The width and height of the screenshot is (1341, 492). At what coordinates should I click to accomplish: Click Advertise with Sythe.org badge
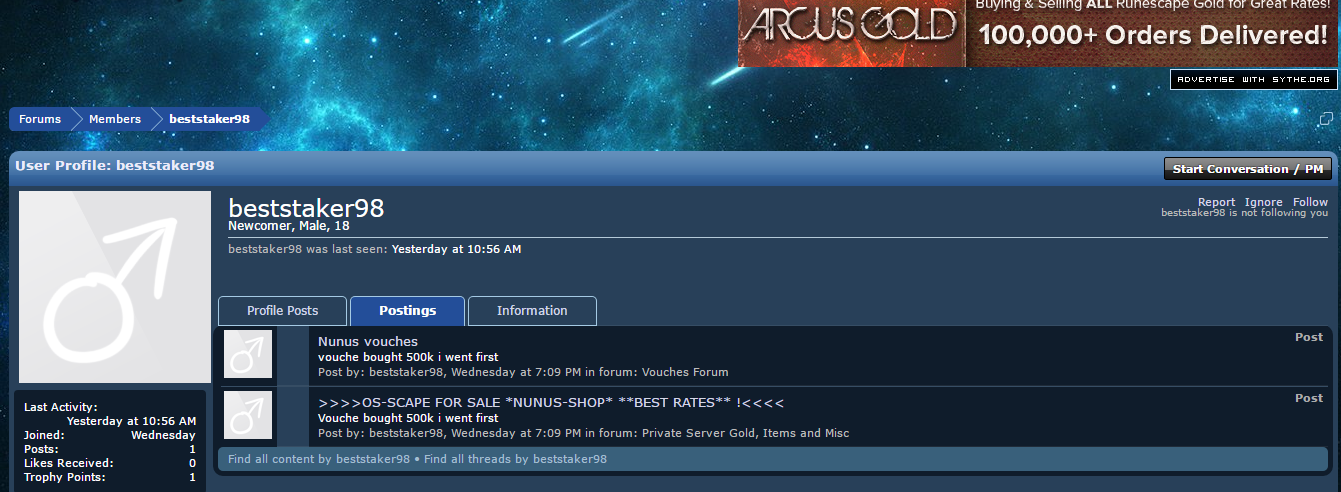1253,79
